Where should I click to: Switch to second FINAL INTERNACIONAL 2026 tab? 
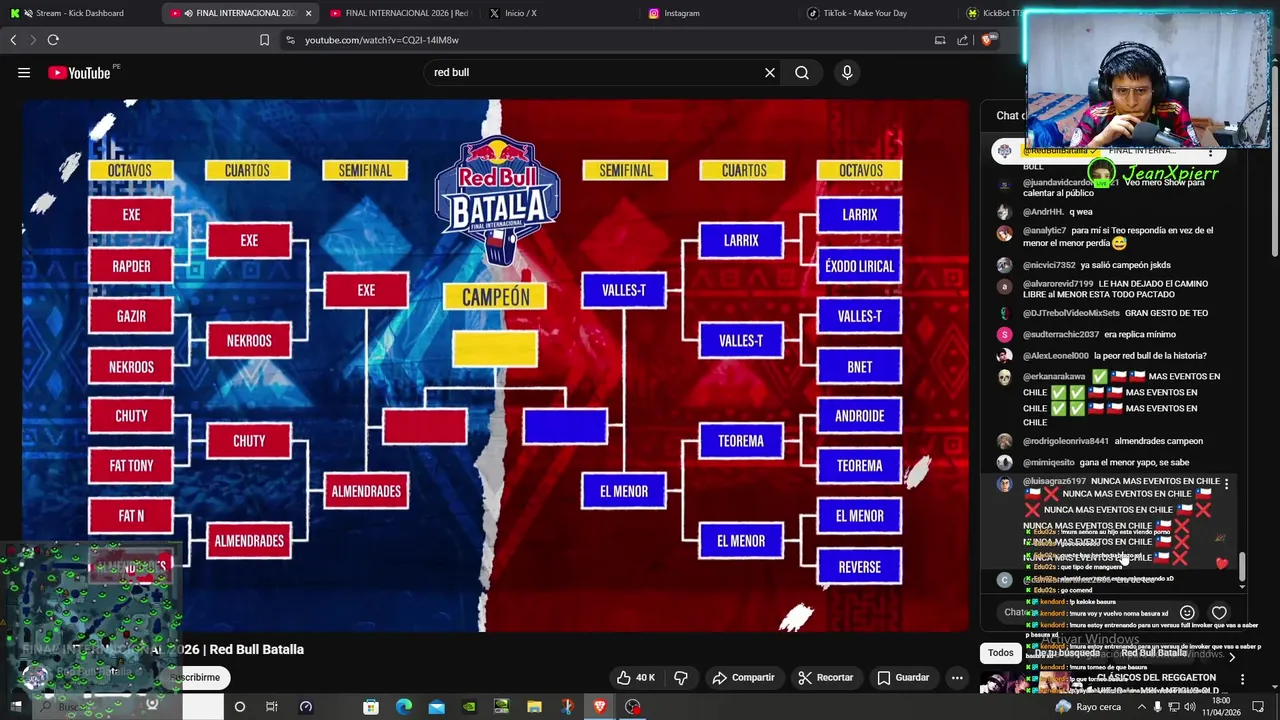click(399, 13)
